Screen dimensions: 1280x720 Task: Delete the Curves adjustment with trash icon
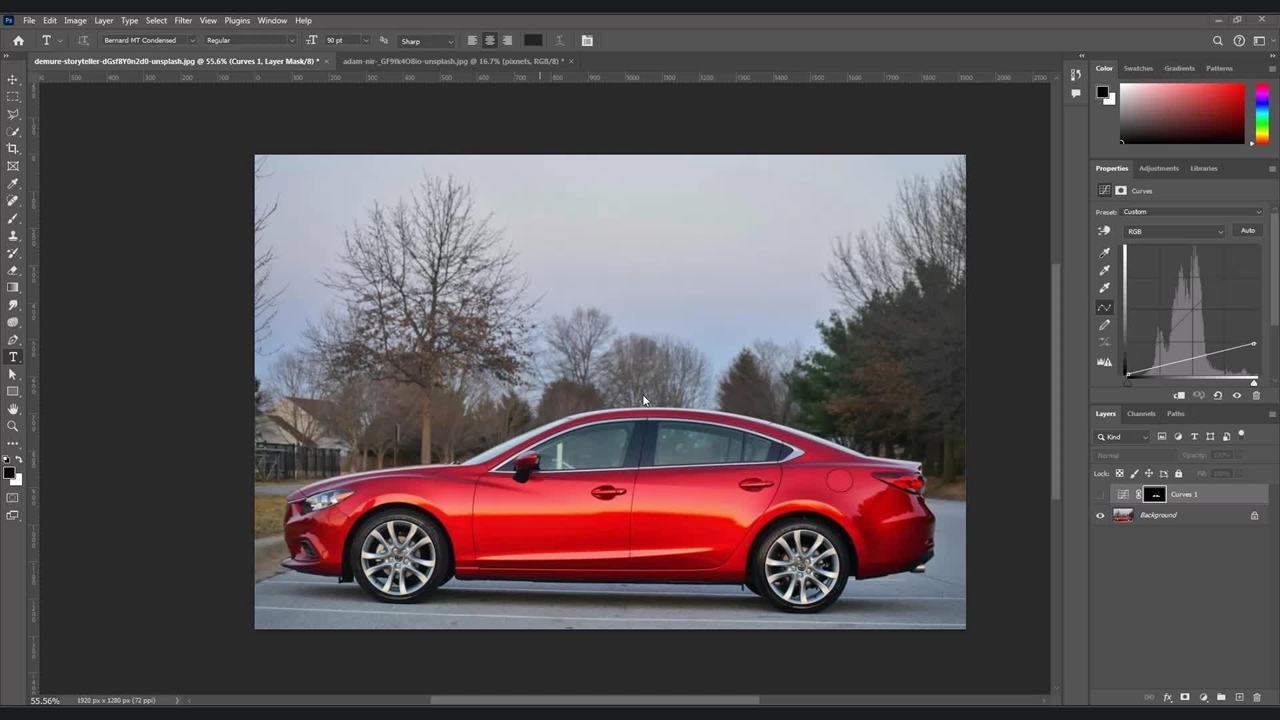pyautogui.click(x=1256, y=396)
